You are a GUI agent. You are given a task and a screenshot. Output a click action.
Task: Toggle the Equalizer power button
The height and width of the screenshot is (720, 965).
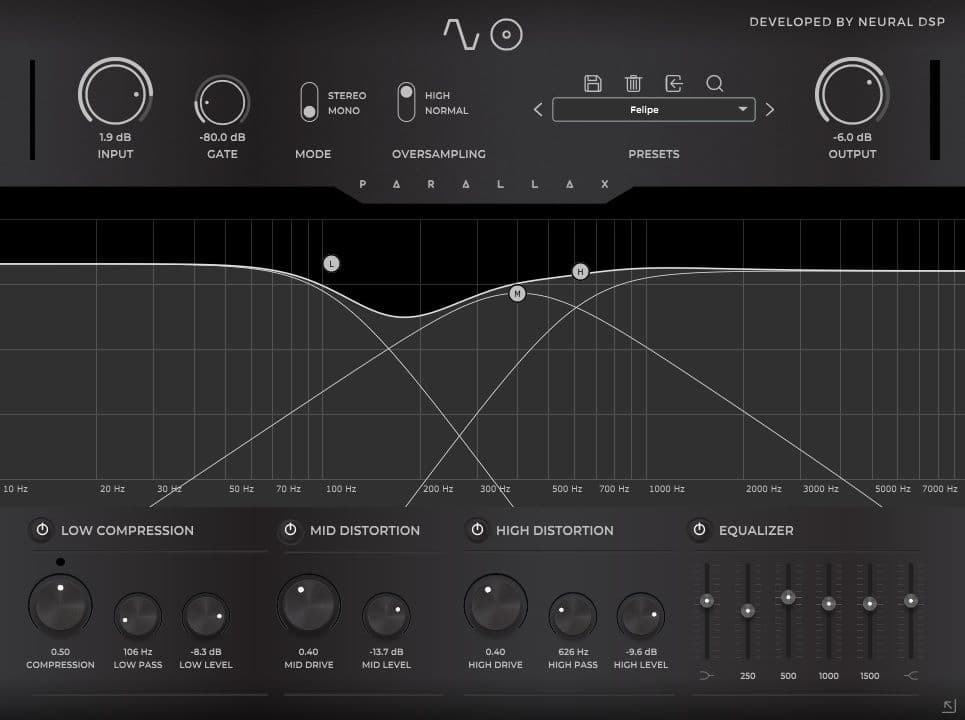click(699, 530)
